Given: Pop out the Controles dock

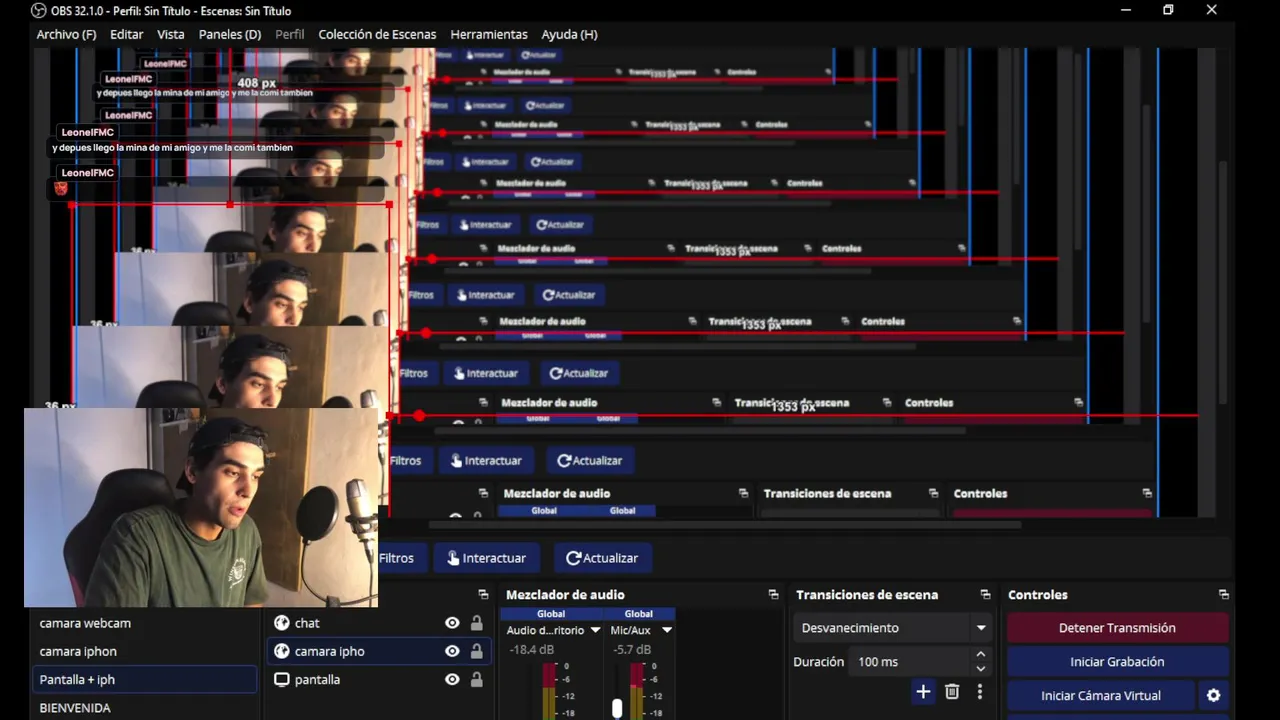Looking at the screenshot, I should (x=1223, y=595).
